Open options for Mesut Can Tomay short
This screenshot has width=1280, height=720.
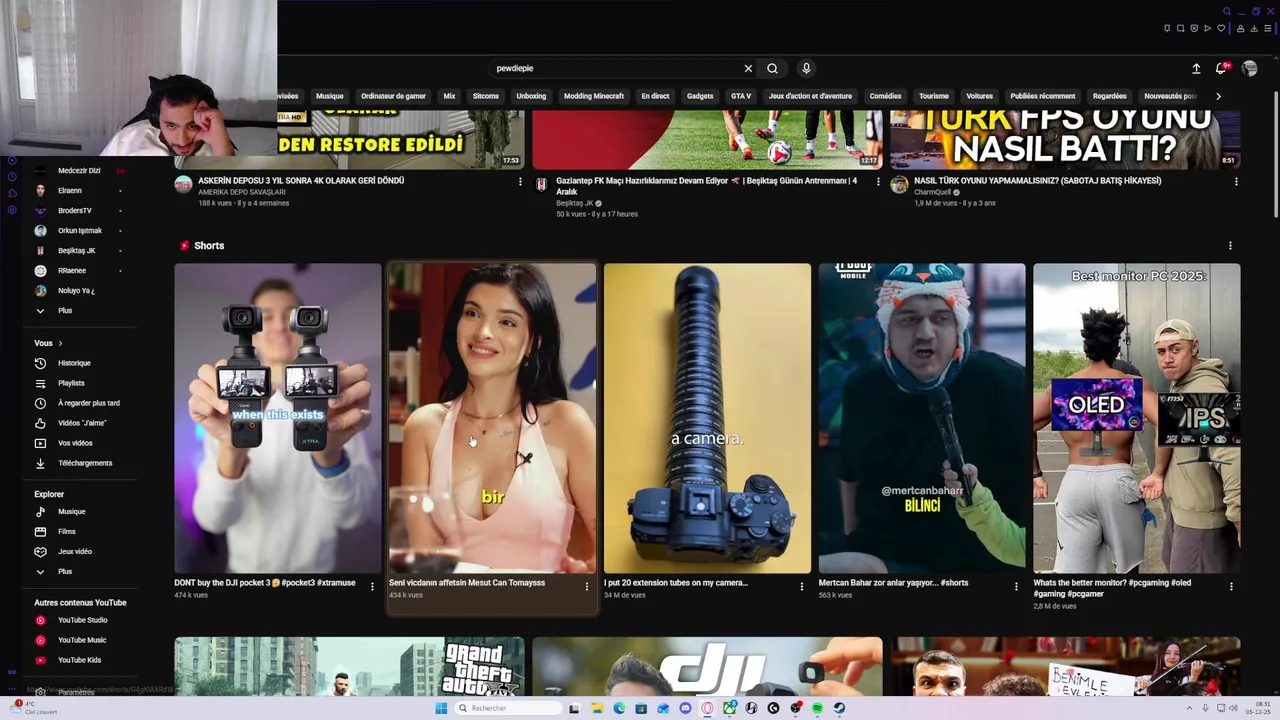[587, 587]
